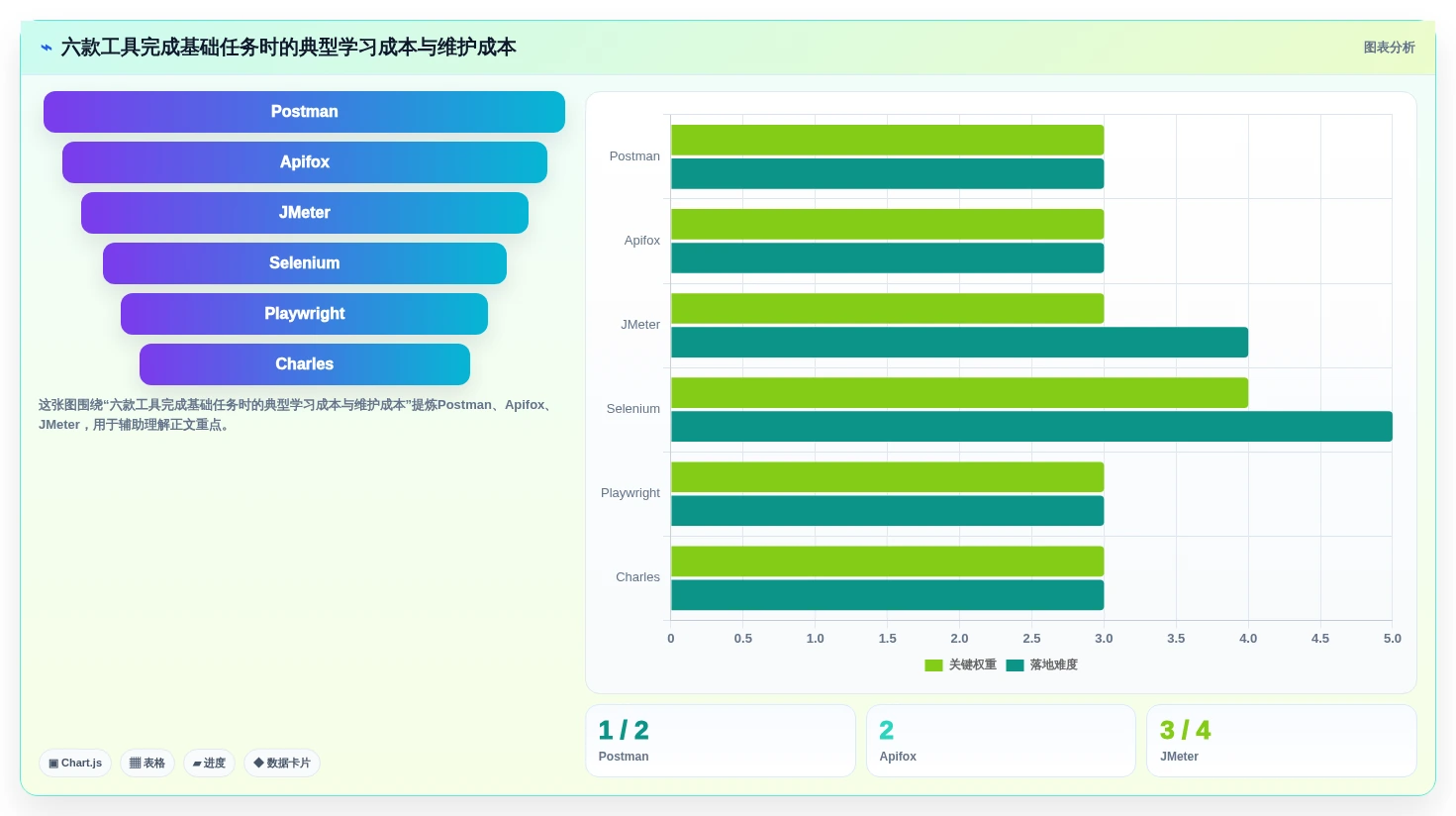Click the Postman funnel bar

coord(304,112)
